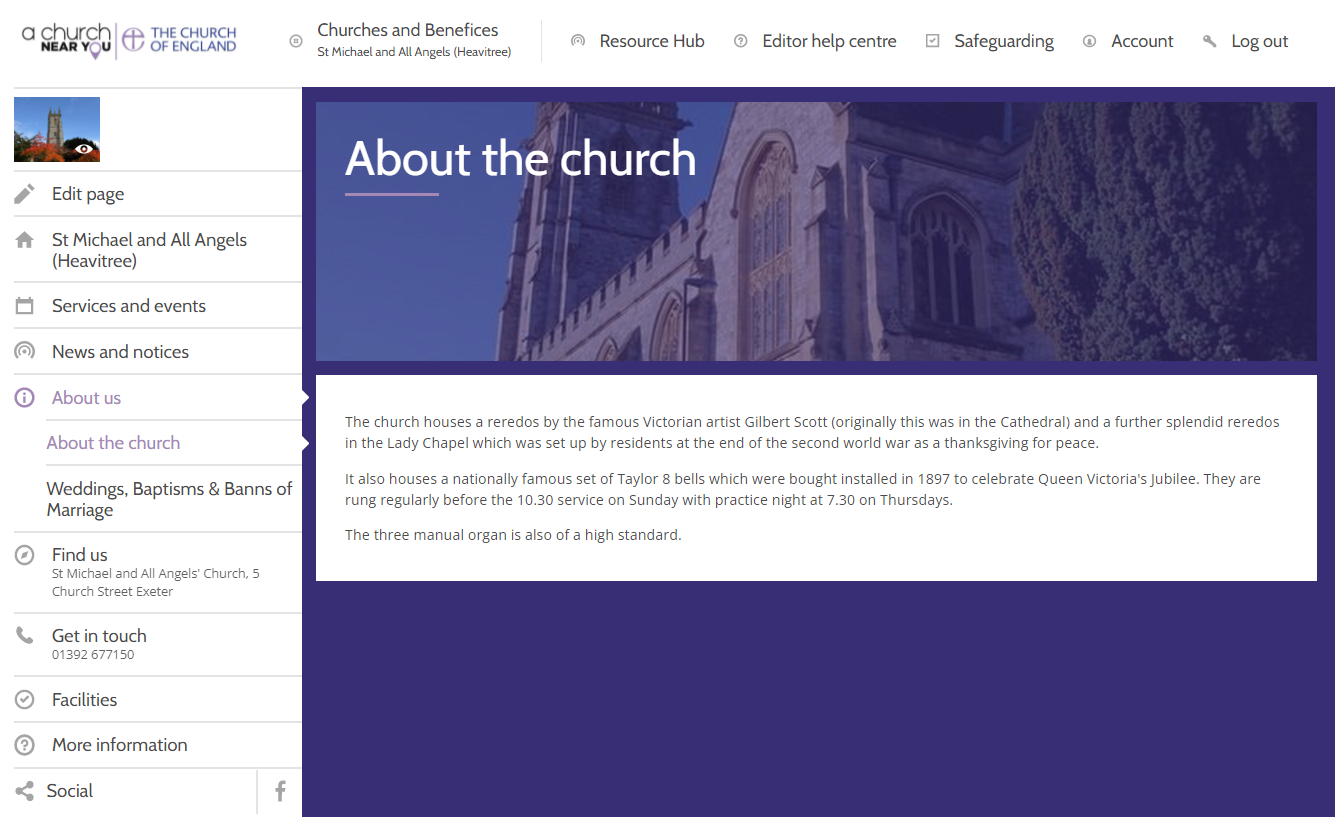1335x817 pixels.
Task: Click the church address text under Find us
Action: tap(155, 583)
